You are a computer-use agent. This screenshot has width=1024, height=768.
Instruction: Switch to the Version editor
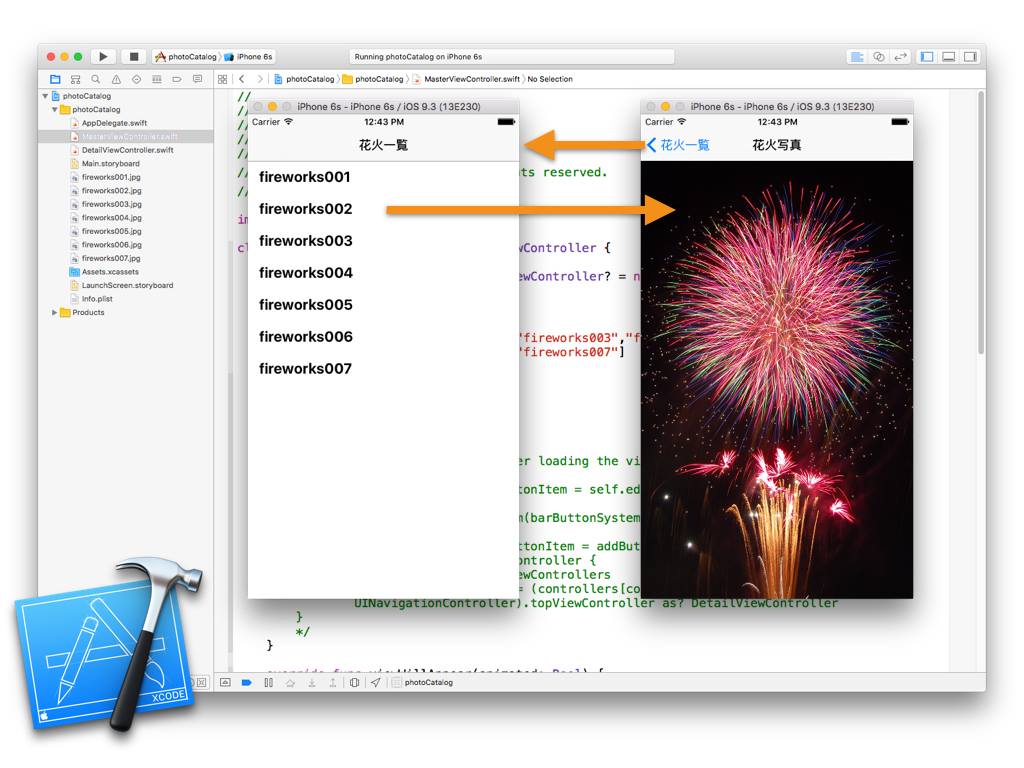pos(901,57)
